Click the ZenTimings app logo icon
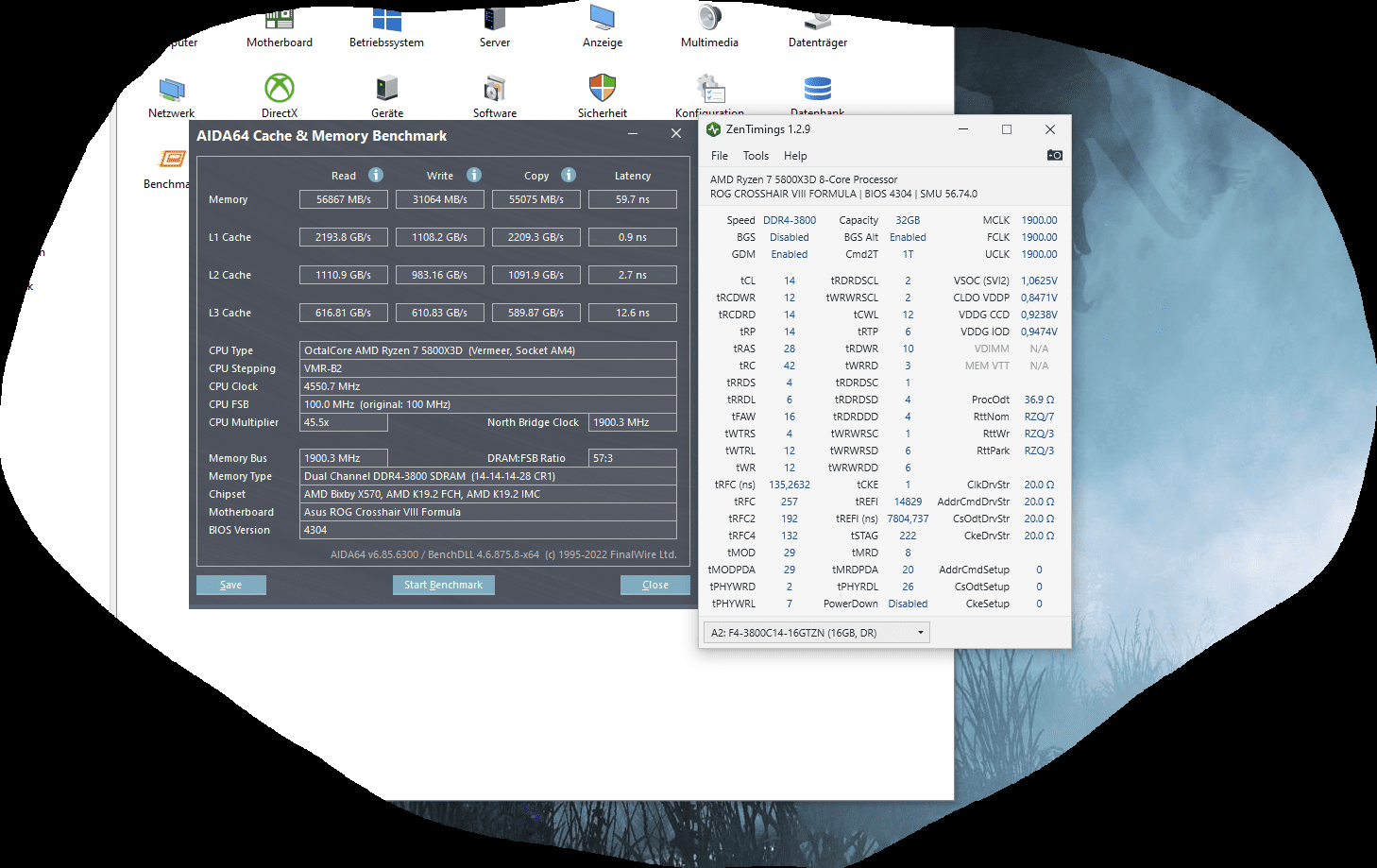This screenshot has width=1377, height=868. pos(714,129)
